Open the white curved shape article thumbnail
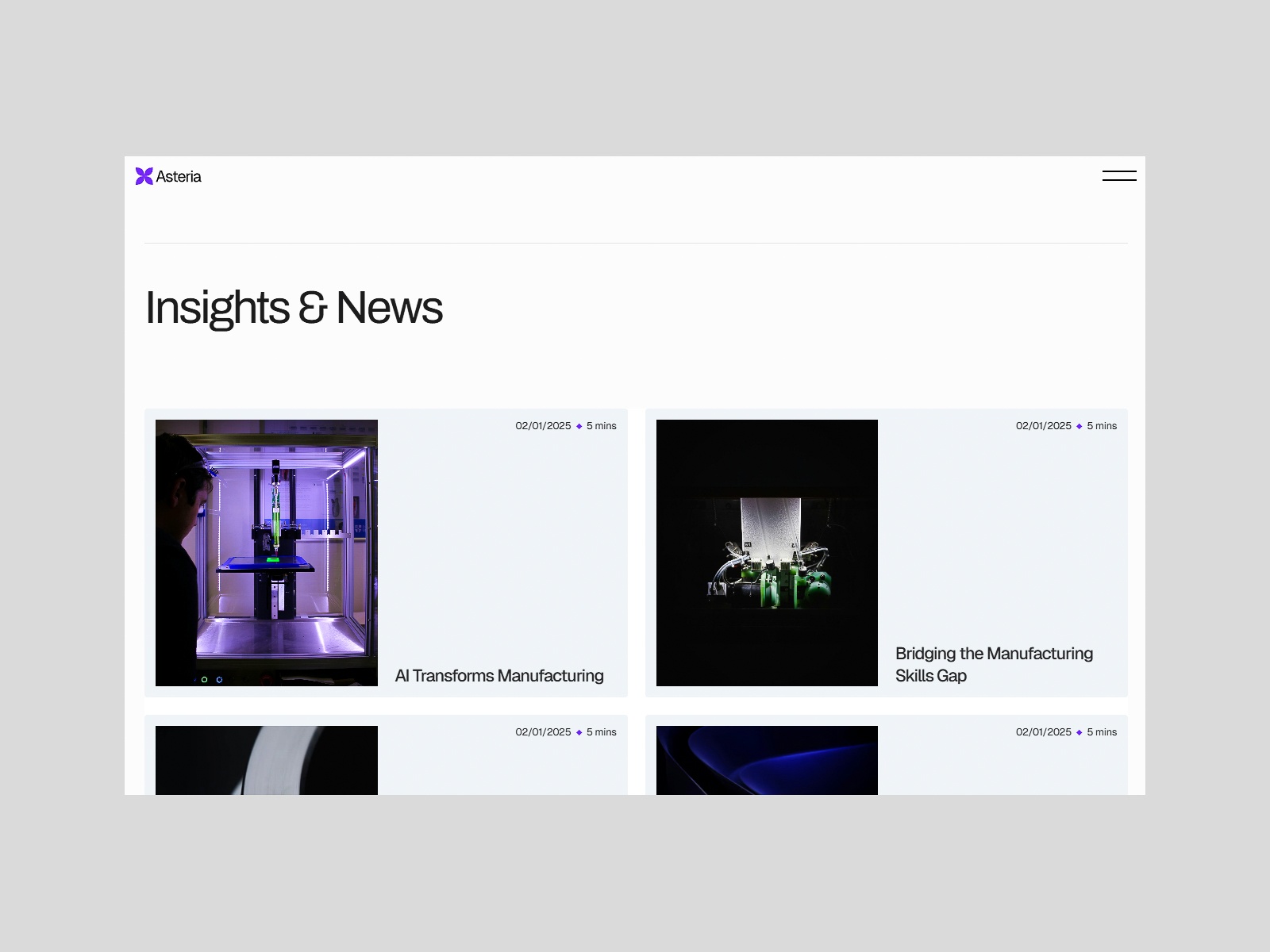This screenshot has height=952, width=1270. tap(267, 760)
